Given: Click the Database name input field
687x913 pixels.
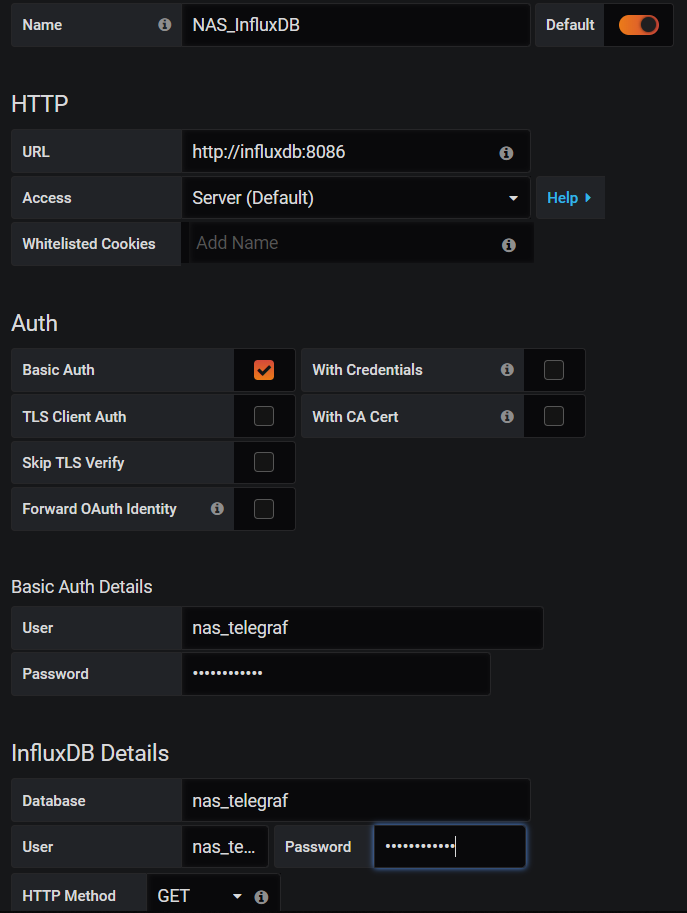Looking at the screenshot, I should 355,801.
